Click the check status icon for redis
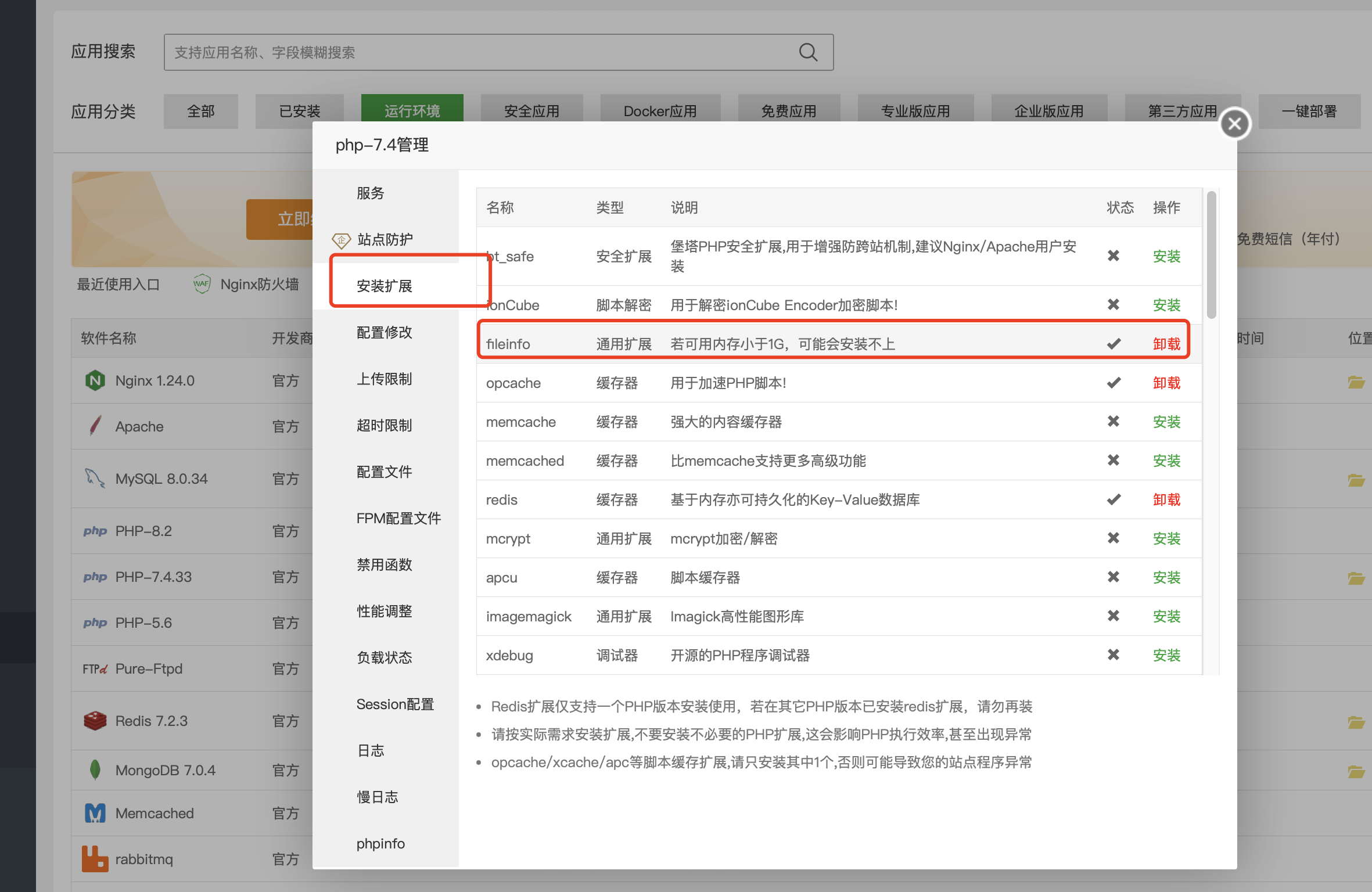Image resolution: width=1372 pixels, height=892 pixels. (x=1114, y=499)
